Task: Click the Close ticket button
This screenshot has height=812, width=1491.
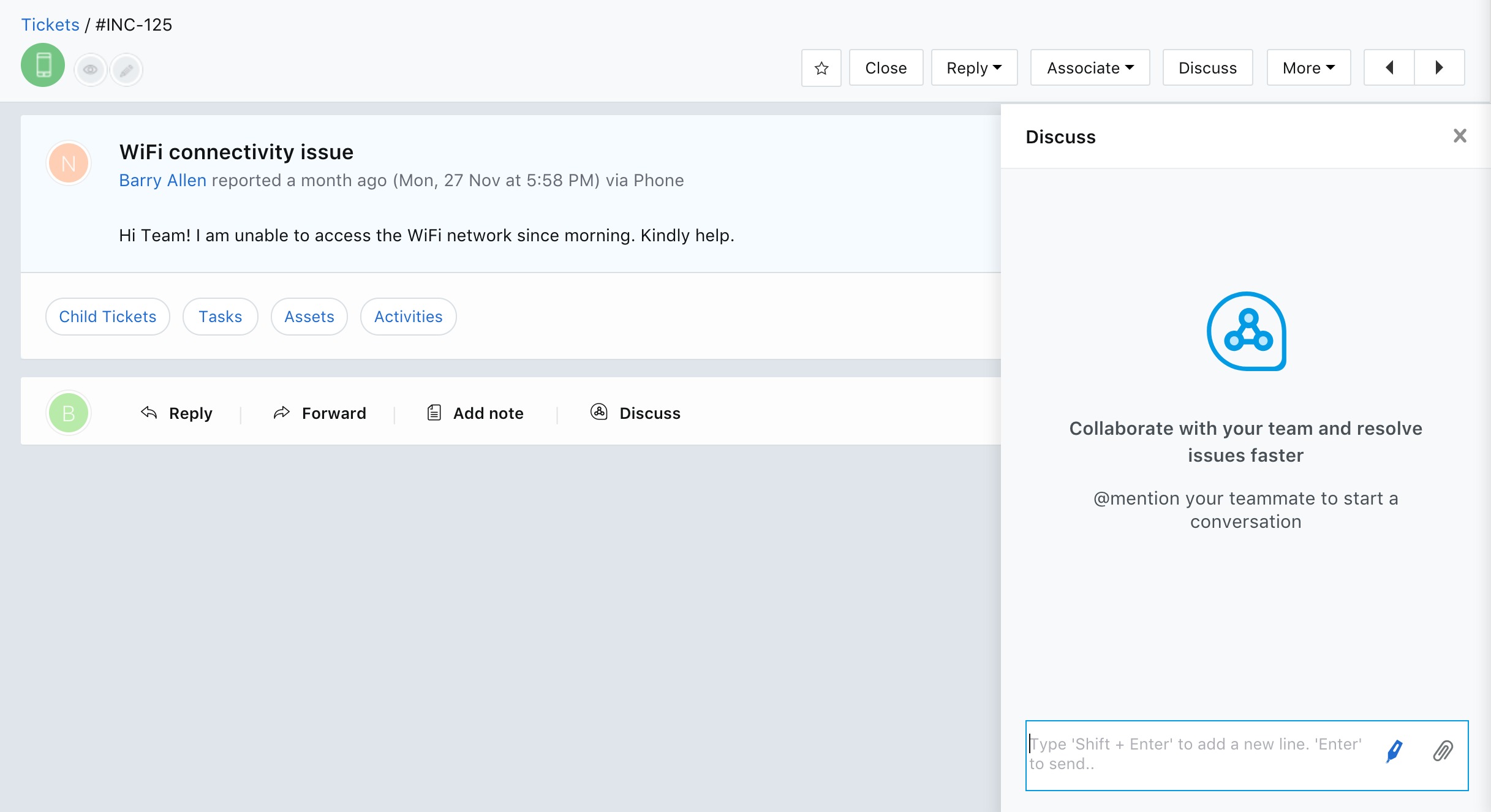Action: pos(886,68)
